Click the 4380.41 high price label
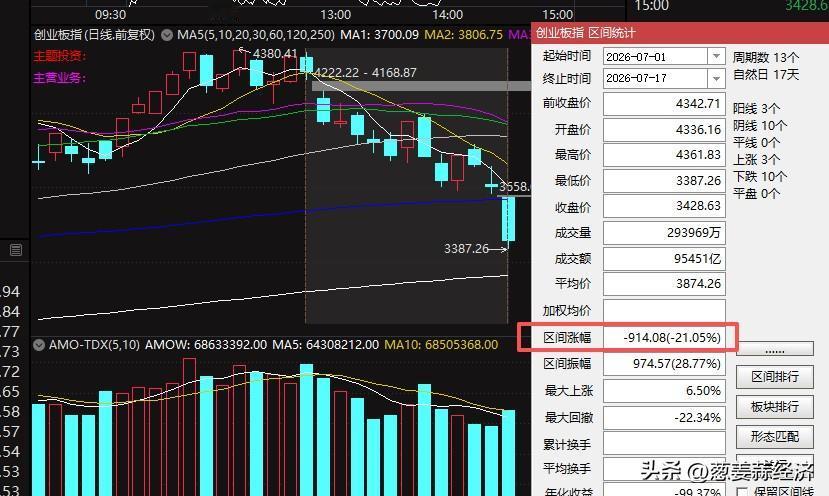829x496 pixels. pyautogui.click(x=275, y=54)
